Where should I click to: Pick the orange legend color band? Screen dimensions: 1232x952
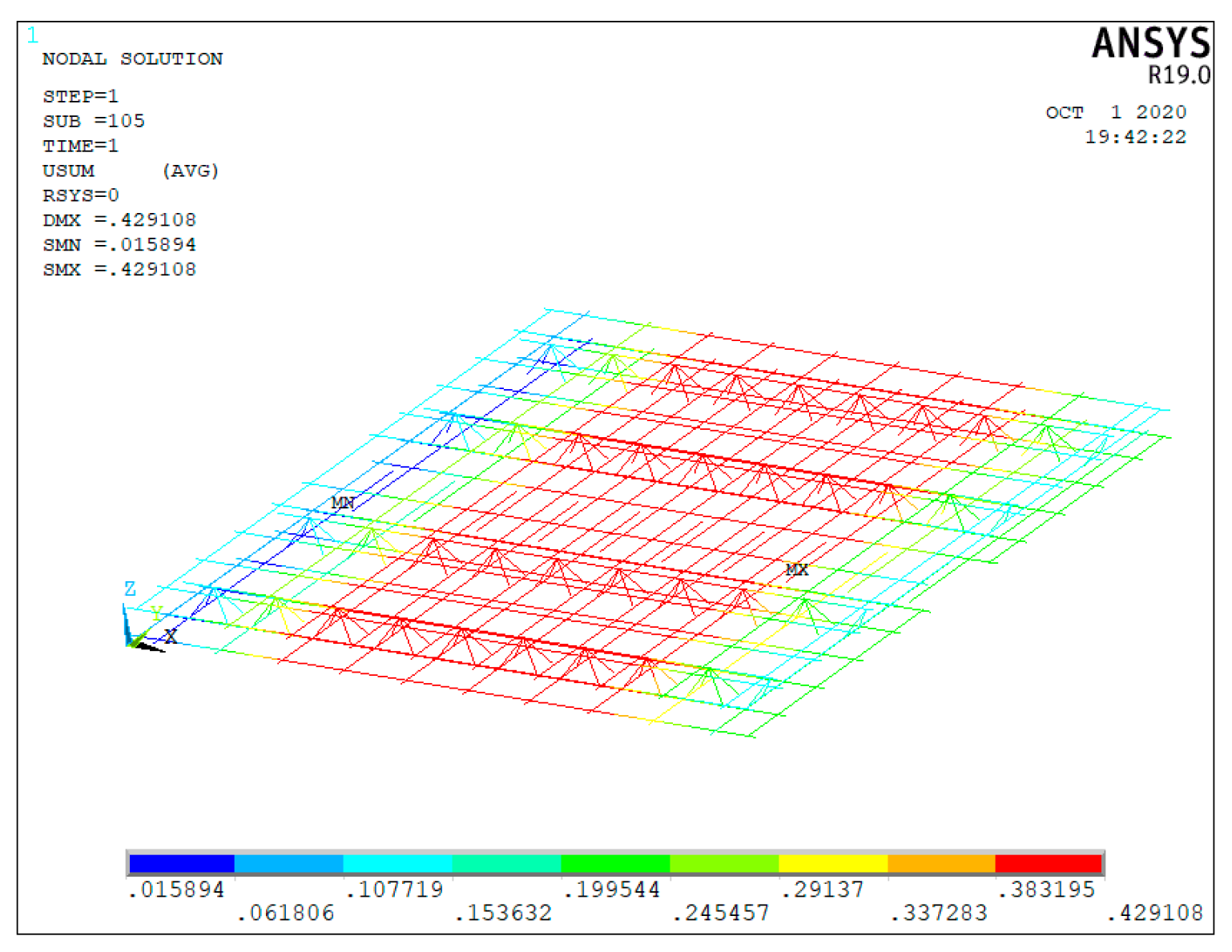[941, 863]
